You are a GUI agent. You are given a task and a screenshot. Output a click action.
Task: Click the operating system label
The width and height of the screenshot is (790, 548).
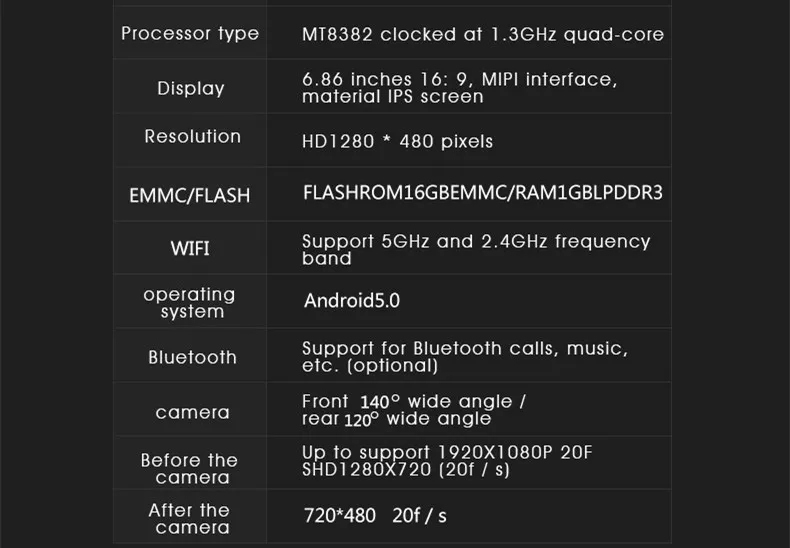pyautogui.click(x=189, y=303)
